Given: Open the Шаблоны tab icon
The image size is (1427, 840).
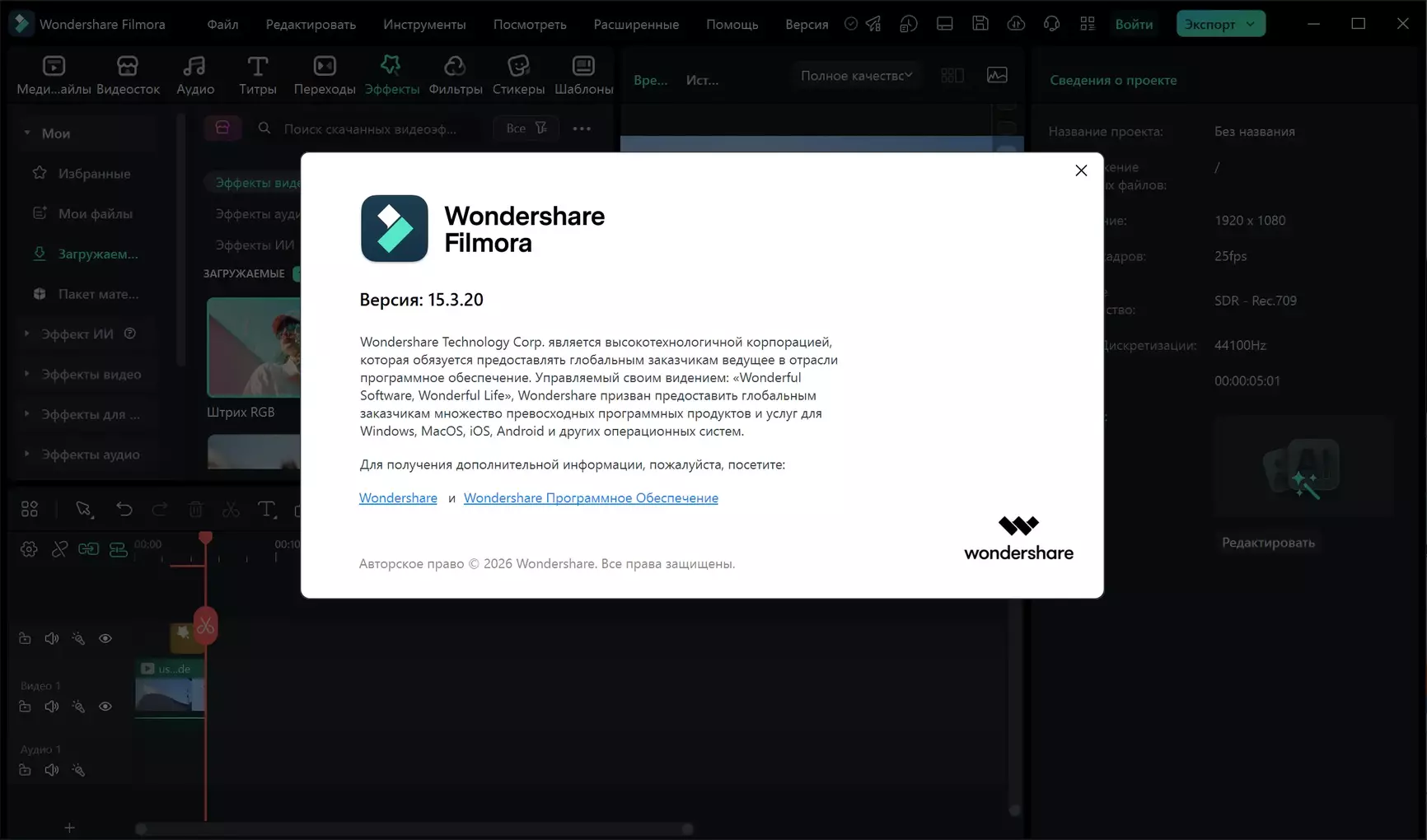Looking at the screenshot, I should pyautogui.click(x=583, y=66).
